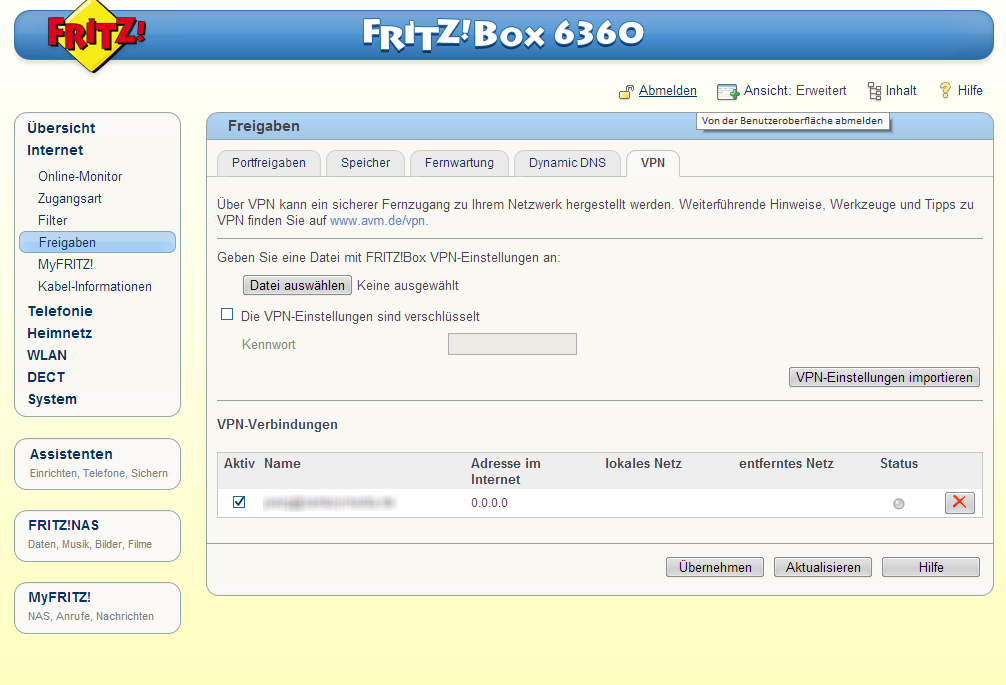Uncheck the Aktiv checkbox for the VPN connection
1006x685 pixels.
coord(239,502)
